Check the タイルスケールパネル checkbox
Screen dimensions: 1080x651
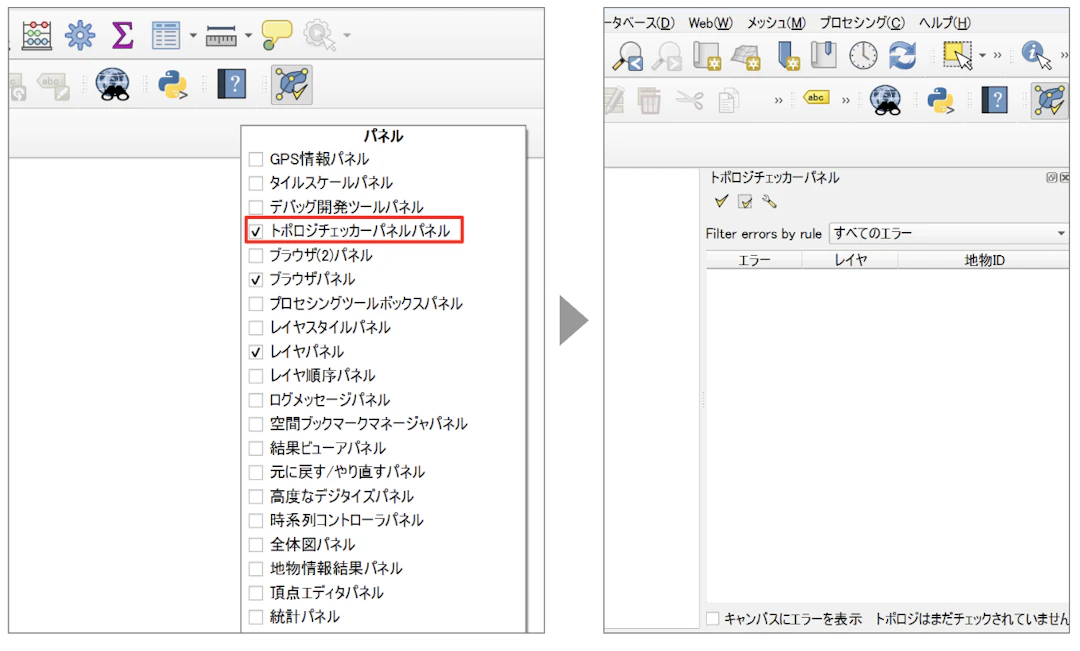tap(256, 183)
